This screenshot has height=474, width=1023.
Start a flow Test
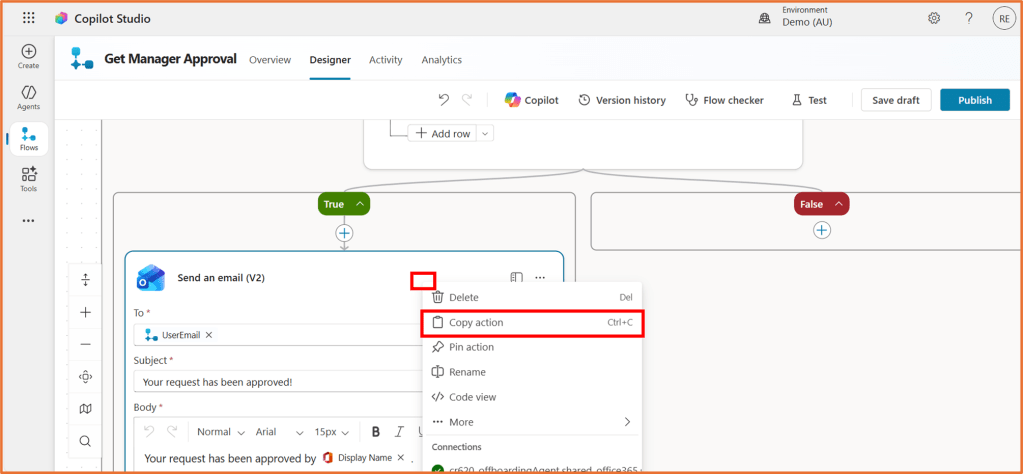809,100
